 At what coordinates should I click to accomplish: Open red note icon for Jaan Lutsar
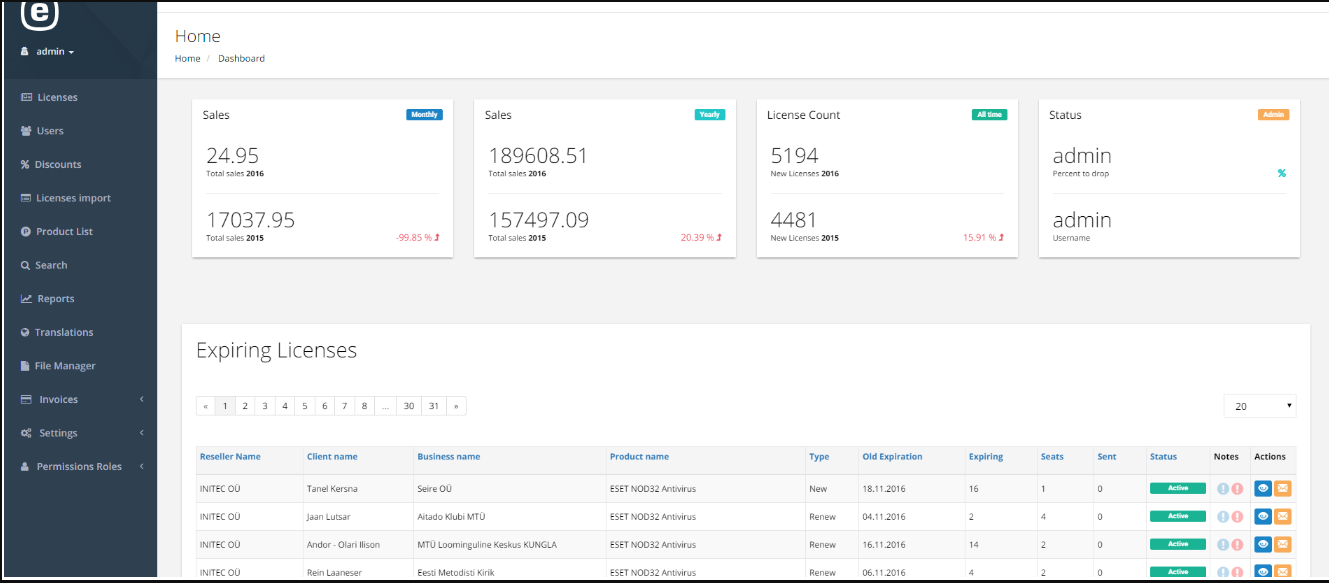[1237, 517]
